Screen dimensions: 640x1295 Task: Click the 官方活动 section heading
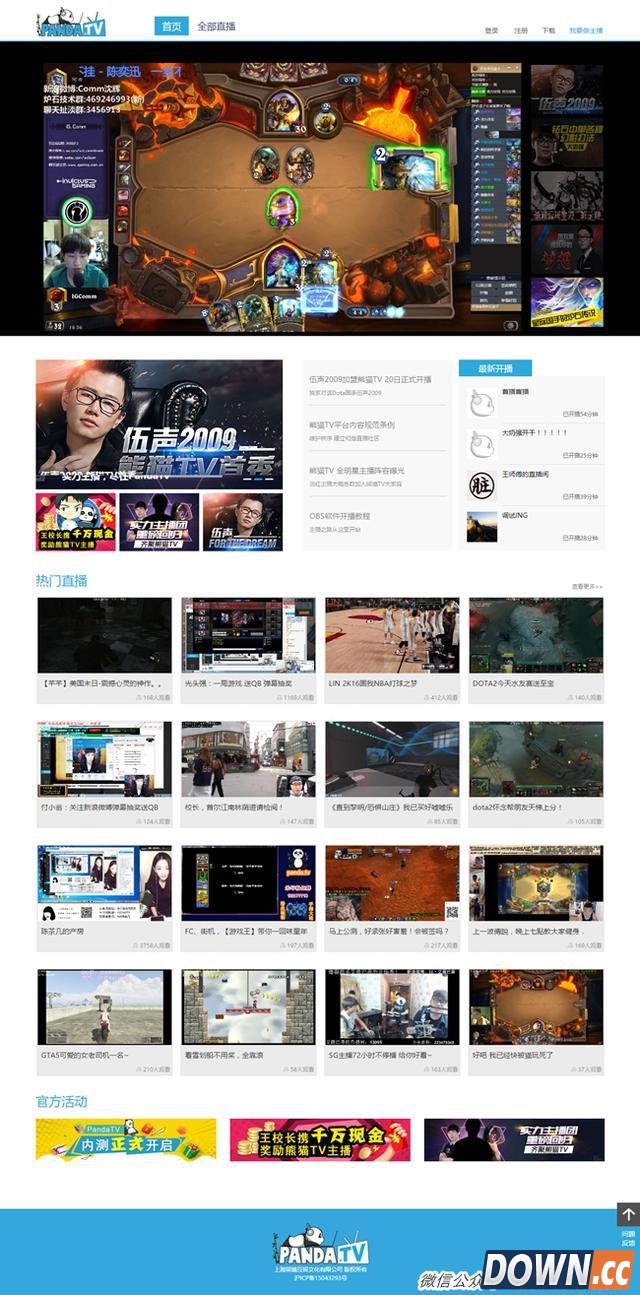pos(62,1102)
